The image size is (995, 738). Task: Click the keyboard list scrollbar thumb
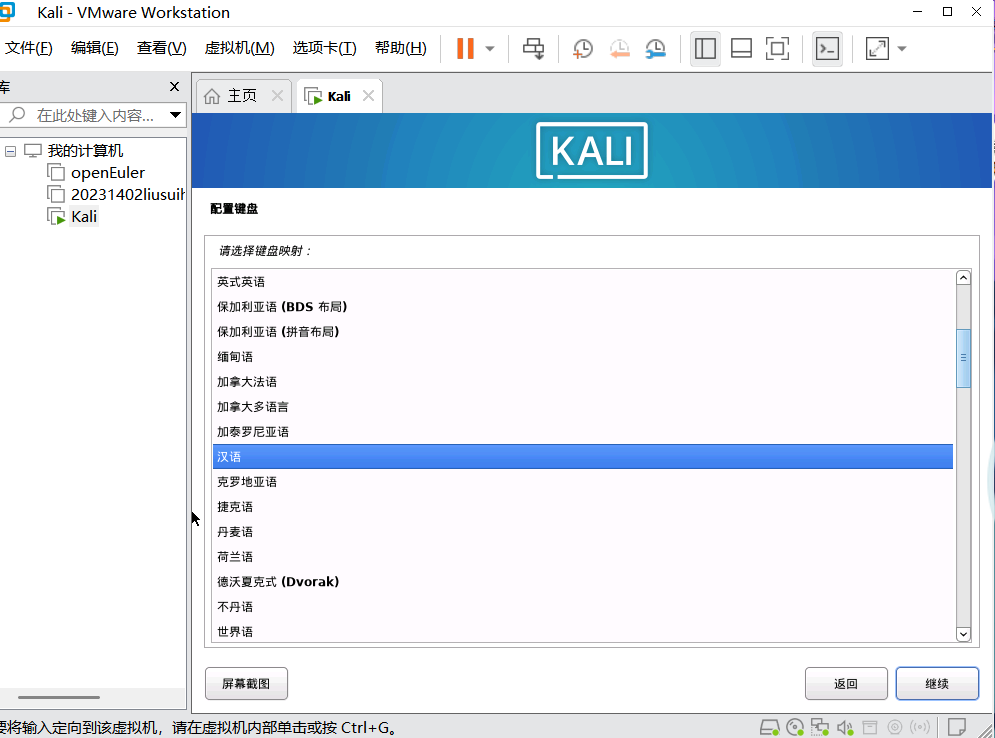click(x=963, y=358)
